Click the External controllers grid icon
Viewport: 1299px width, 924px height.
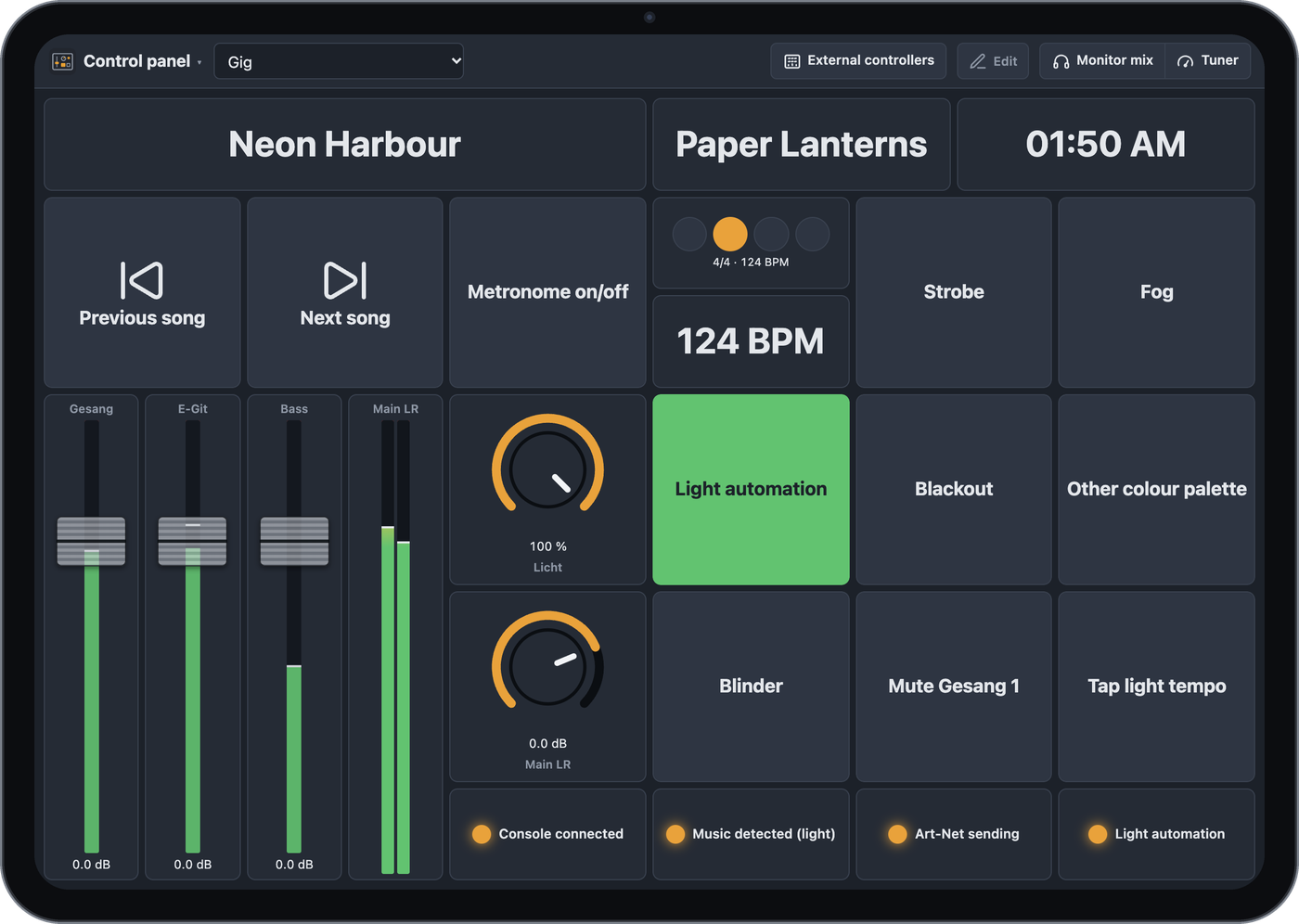[792, 61]
